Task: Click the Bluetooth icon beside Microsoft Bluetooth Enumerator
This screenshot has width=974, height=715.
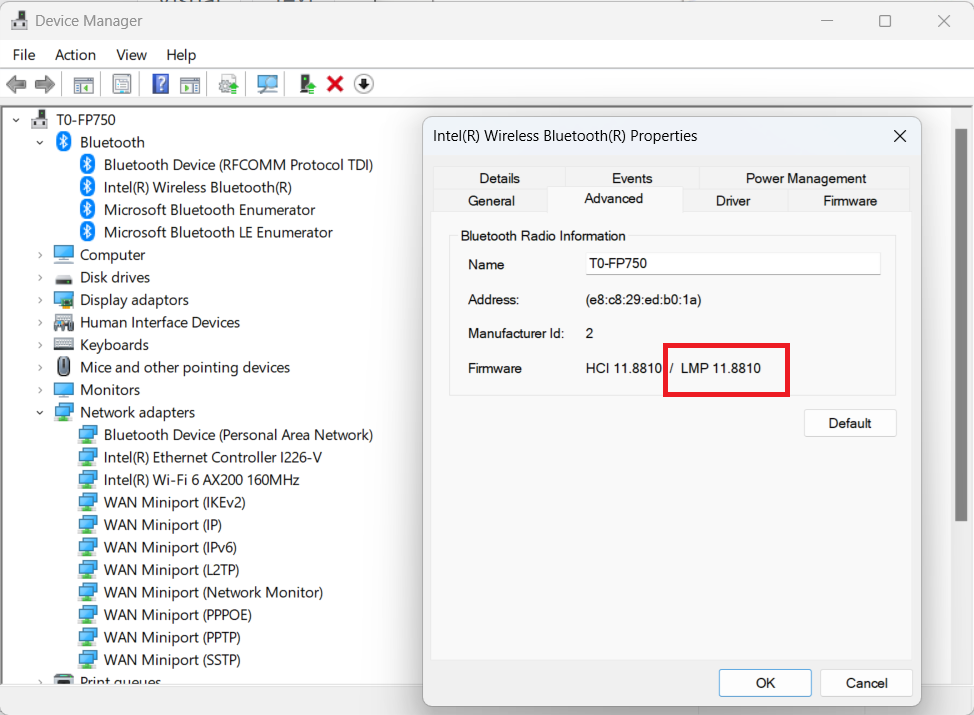Action: click(x=88, y=209)
